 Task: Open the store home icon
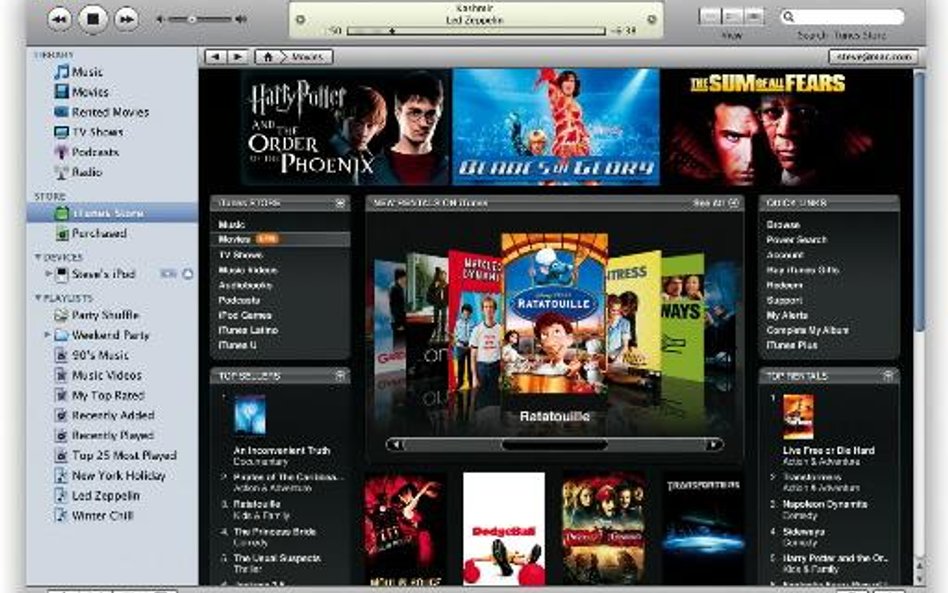[x=268, y=57]
